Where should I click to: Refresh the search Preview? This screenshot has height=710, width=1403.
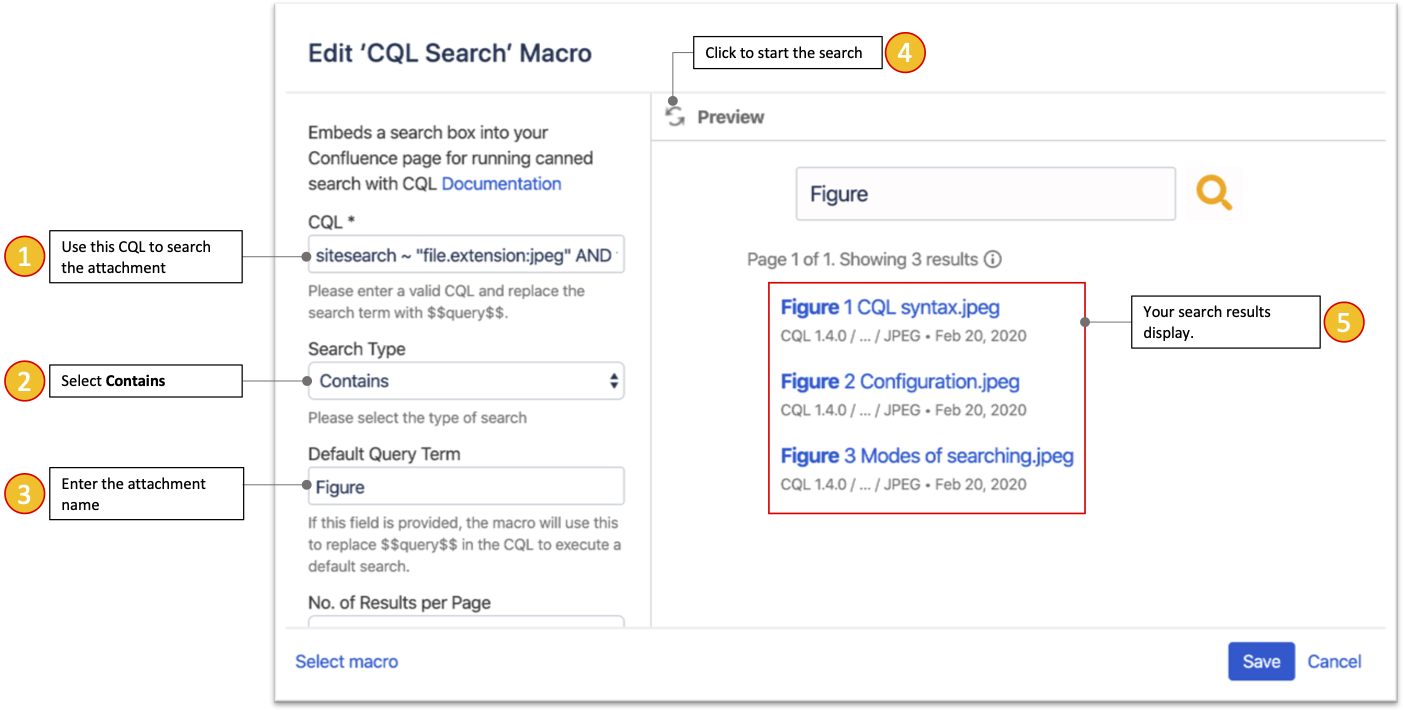[675, 115]
